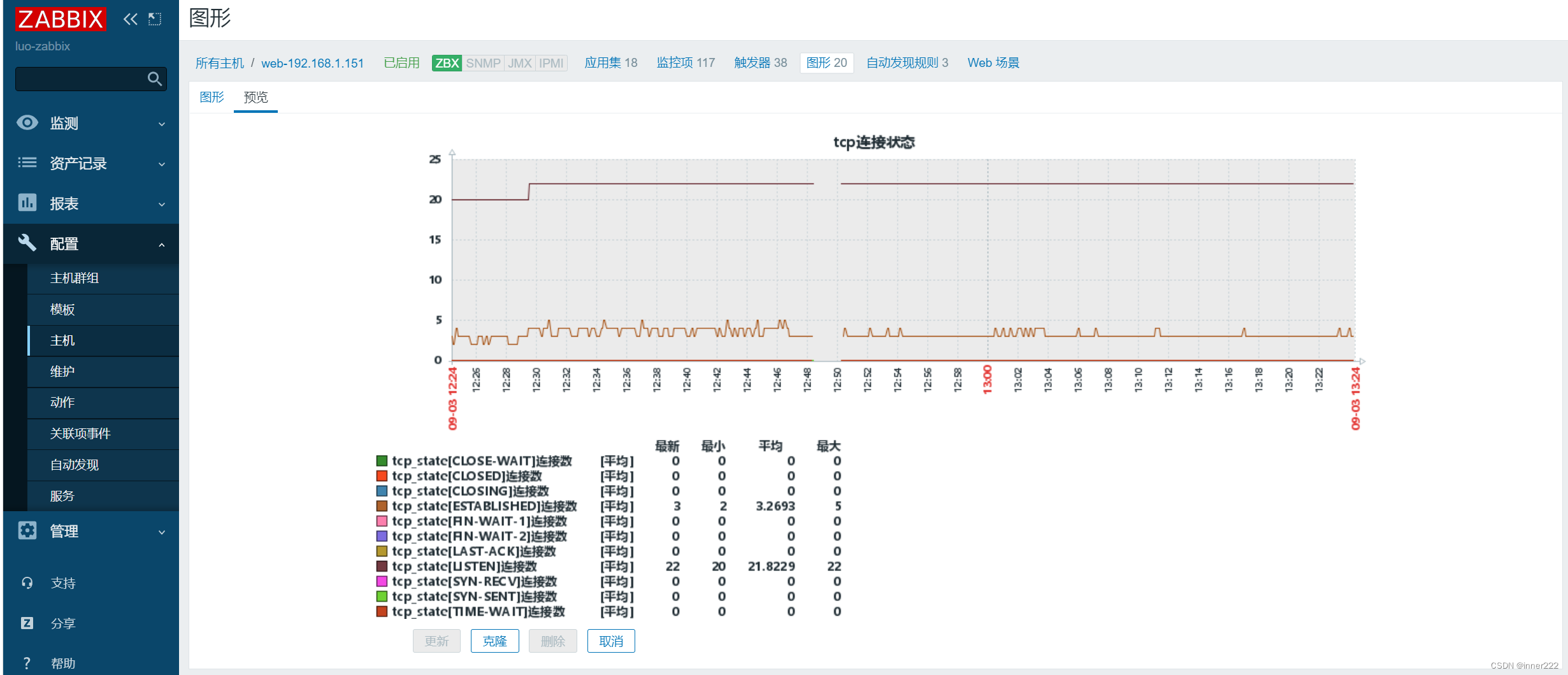The image size is (1568, 675).
Task: Click the CLOSE-WAIT legend color square
Action: coord(382,460)
